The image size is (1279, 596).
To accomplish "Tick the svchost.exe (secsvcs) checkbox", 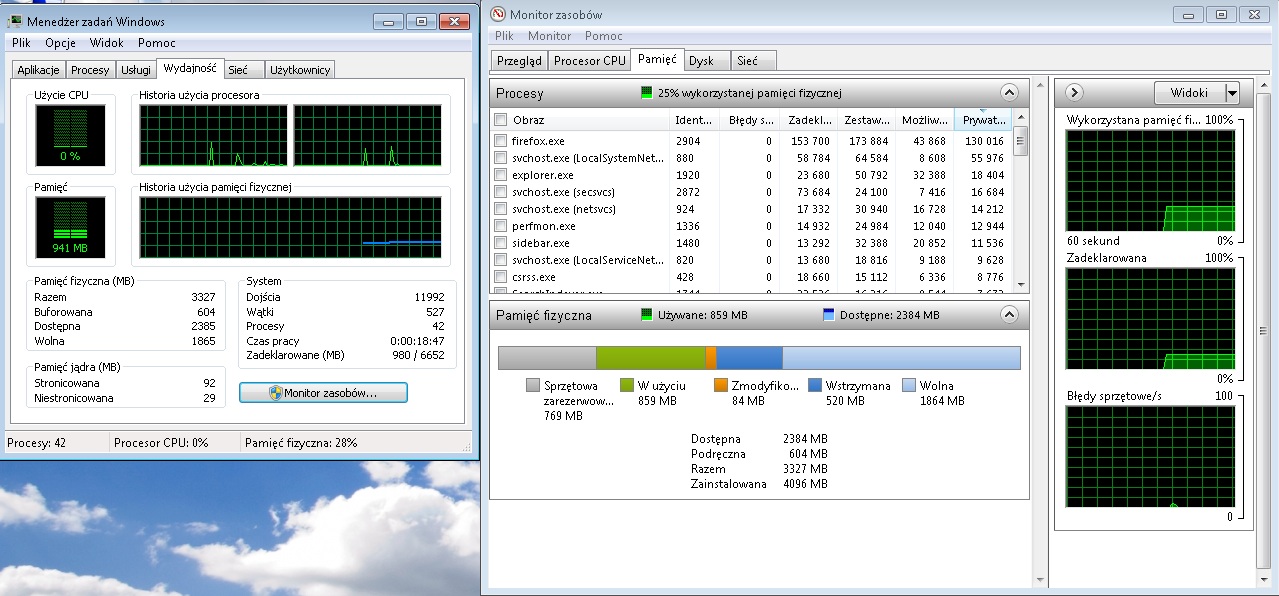I will click(x=500, y=192).
